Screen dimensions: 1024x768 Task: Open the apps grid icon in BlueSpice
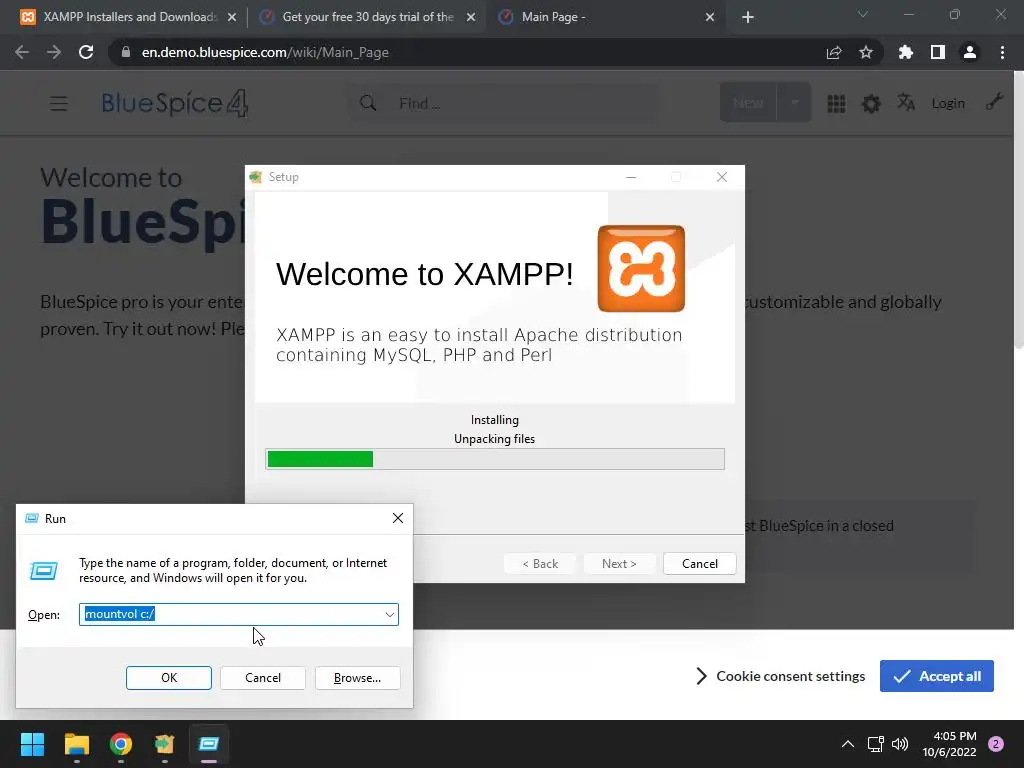pos(836,103)
